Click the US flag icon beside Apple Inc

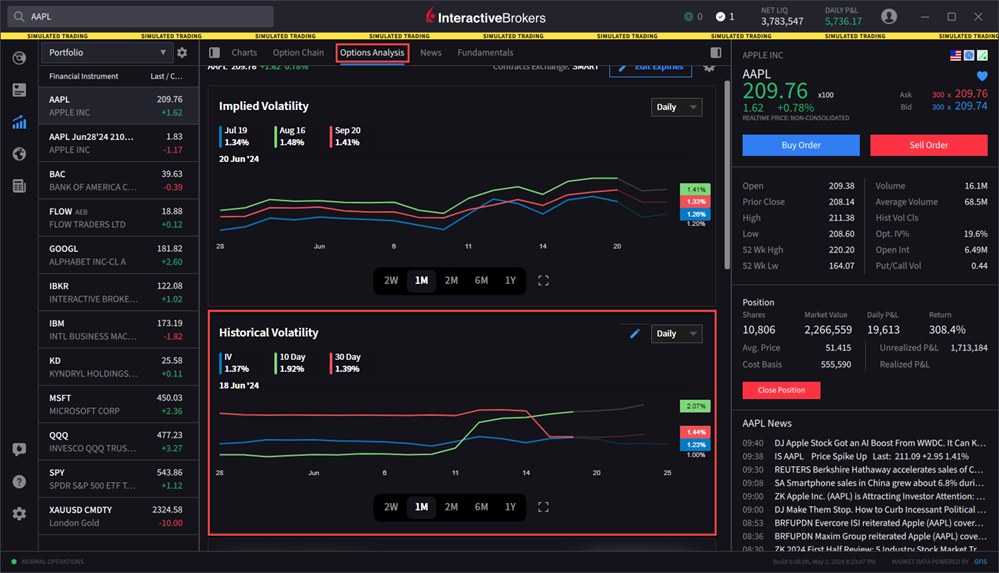(956, 55)
